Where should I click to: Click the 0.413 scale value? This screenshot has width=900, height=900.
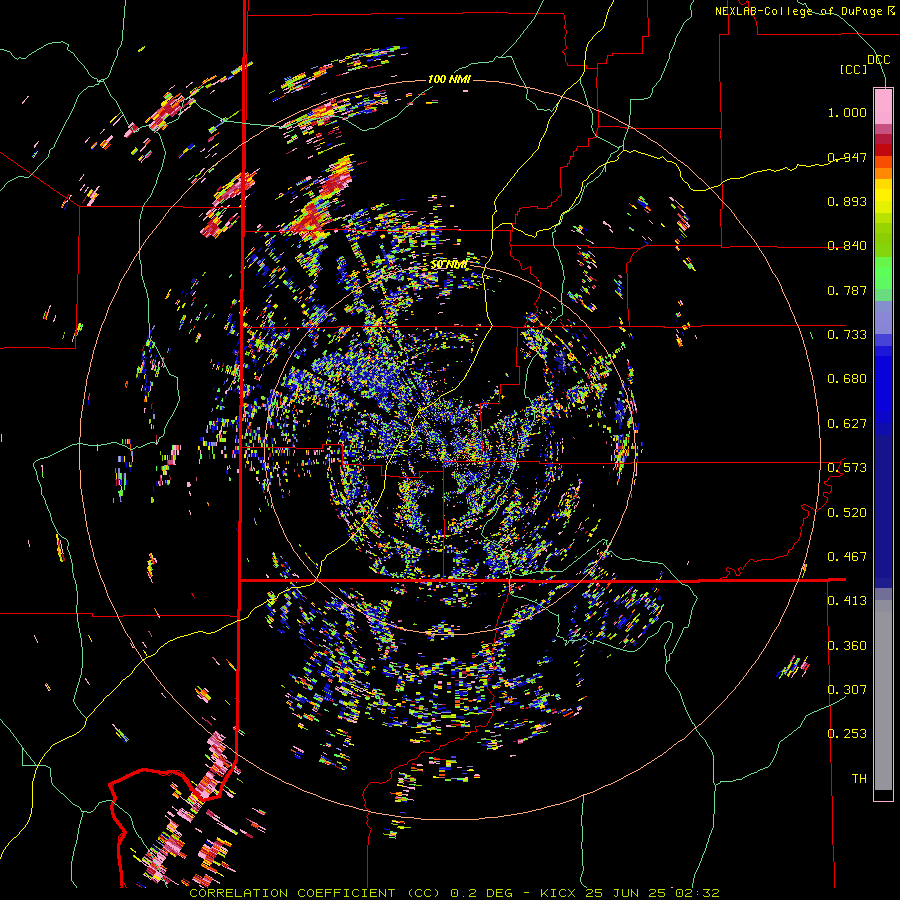(x=847, y=601)
